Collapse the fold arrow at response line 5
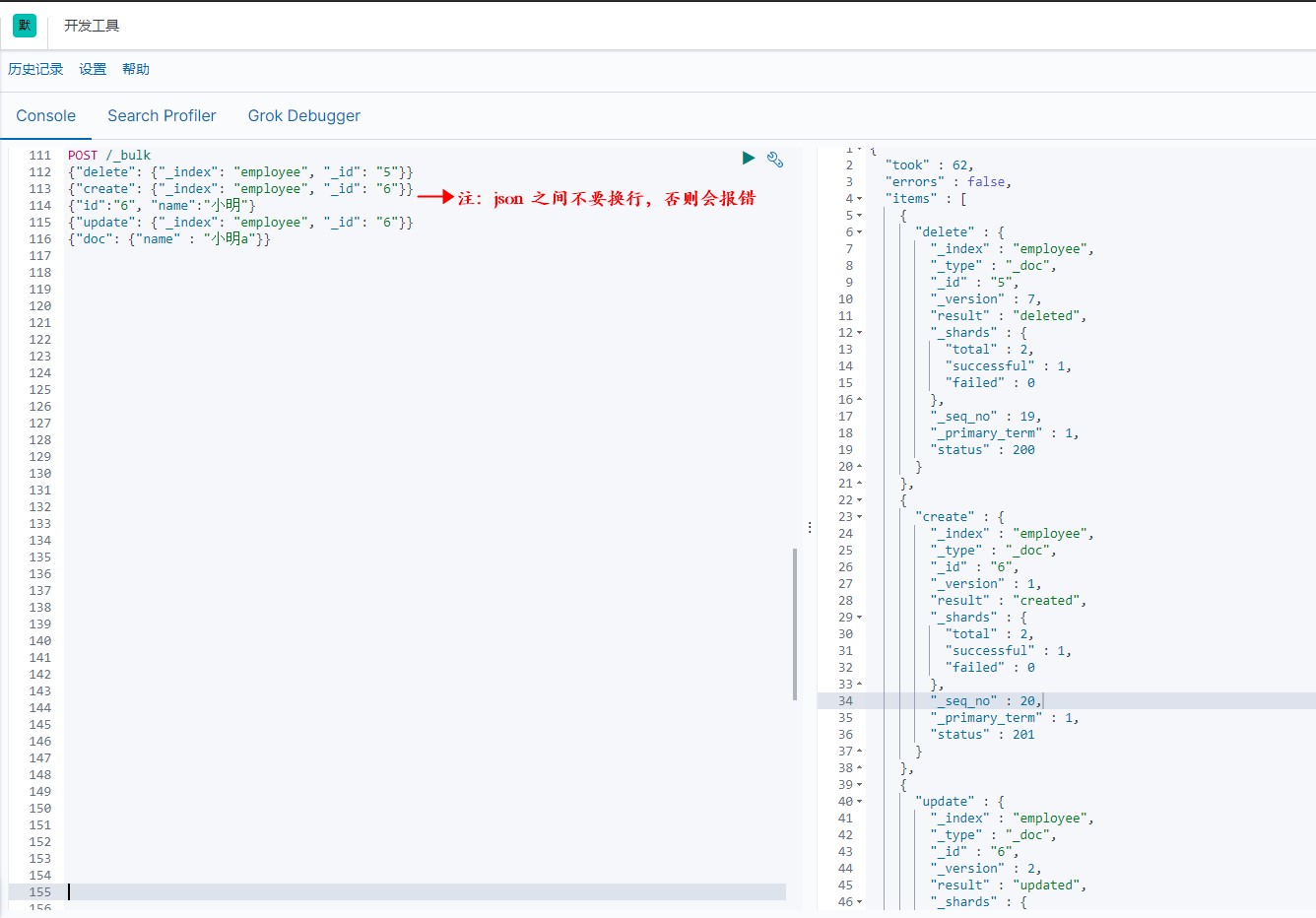This screenshot has width=1316, height=918. point(859,216)
